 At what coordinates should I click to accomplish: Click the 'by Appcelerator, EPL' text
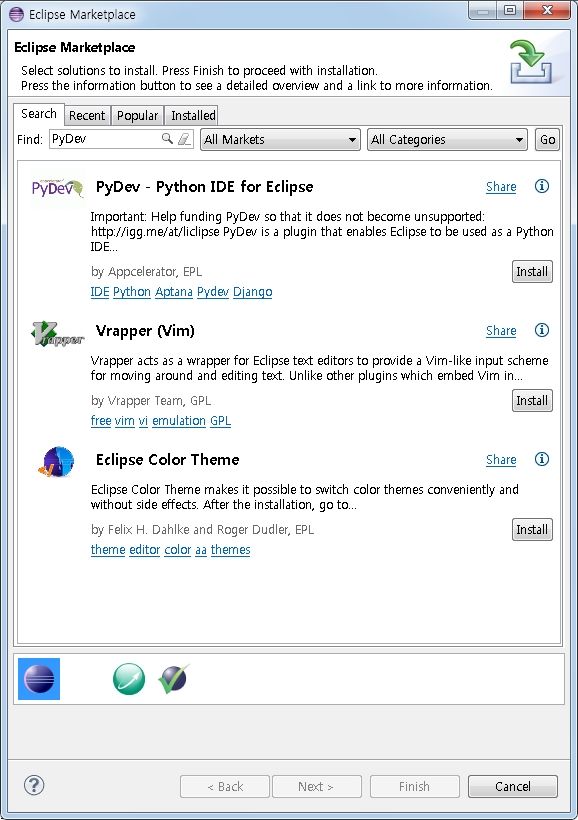(146, 272)
